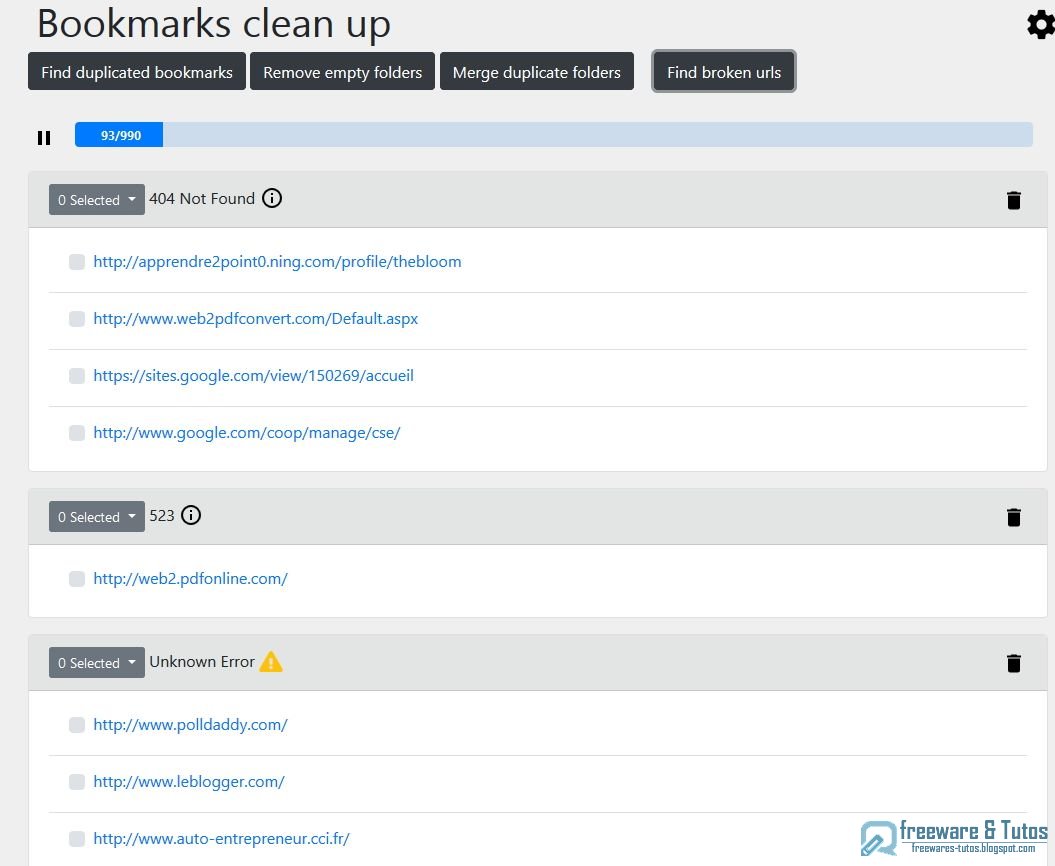This screenshot has width=1055, height=866.
Task: Select the Merge duplicate folders tab
Action: click(x=537, y=71)
